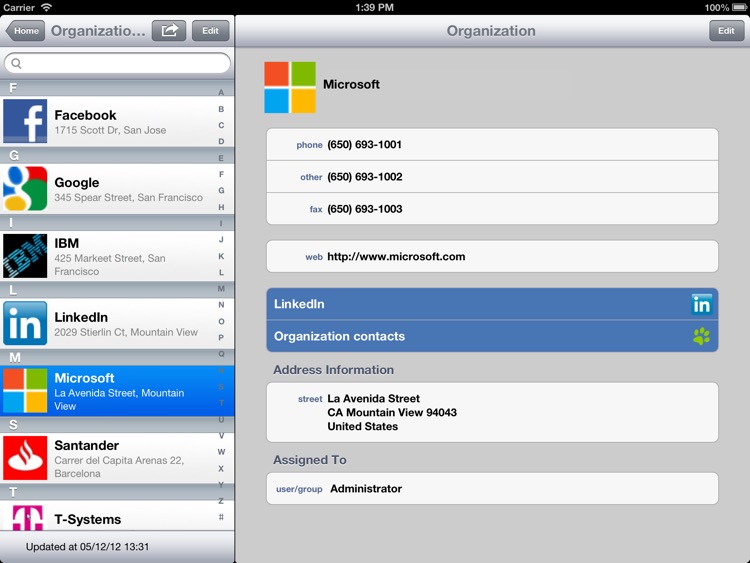
Task: Tap the T-Systems logo thumbnail
Action: (x=27, y=517)
